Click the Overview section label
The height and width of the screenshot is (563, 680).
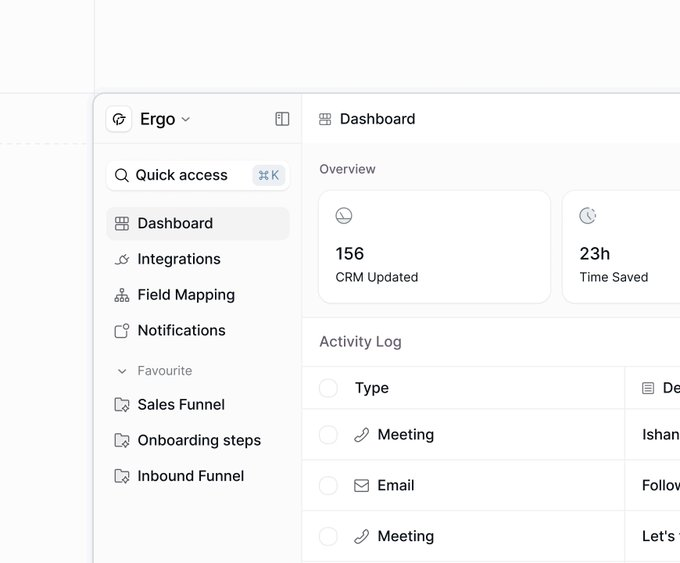coord(347,169)
